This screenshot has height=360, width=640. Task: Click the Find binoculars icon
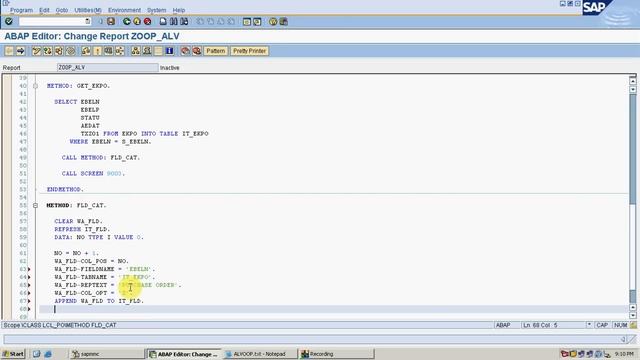tap(174, 21)
